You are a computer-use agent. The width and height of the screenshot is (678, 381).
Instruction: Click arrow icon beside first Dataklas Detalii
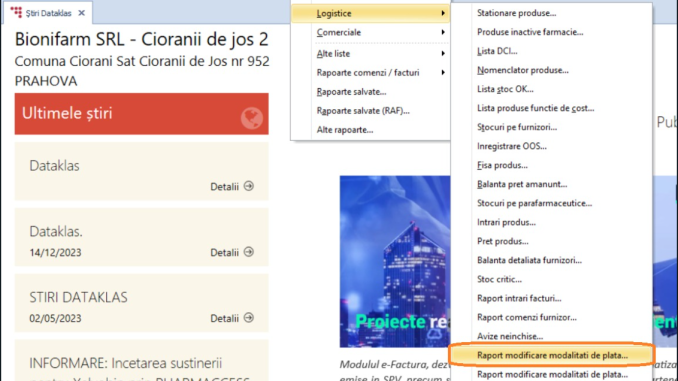[x=249, y=186]
